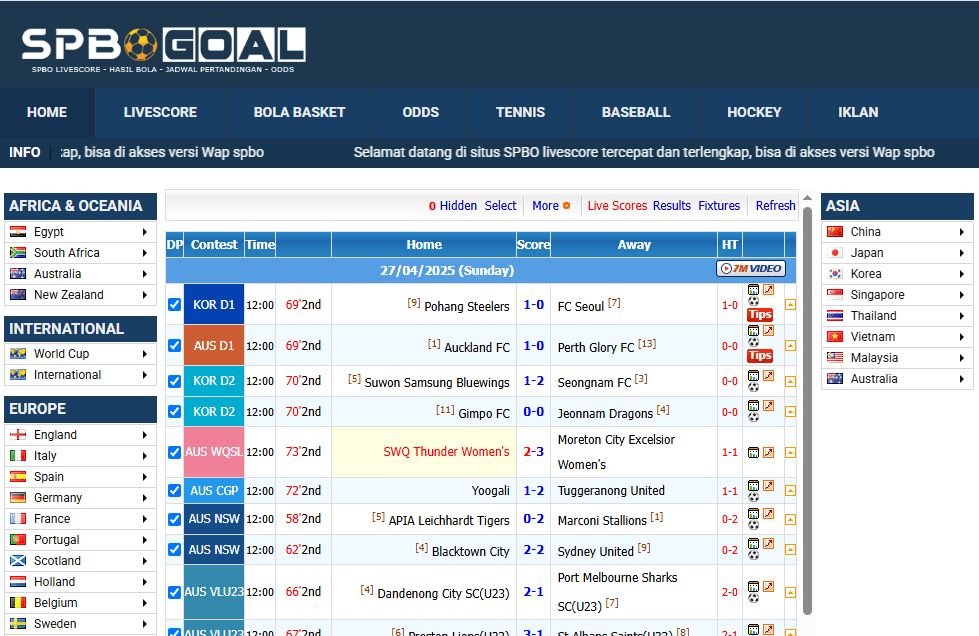Screen dimensions: 979x636
Task: Toggle checkbox for Yoogali match row
Action: [x=175, y=490]
